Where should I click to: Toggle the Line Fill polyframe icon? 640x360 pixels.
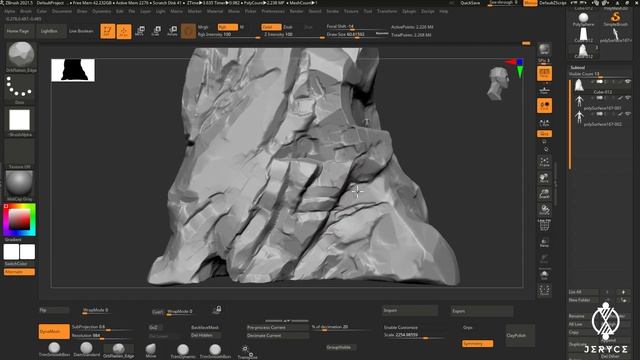click(544, 226)
